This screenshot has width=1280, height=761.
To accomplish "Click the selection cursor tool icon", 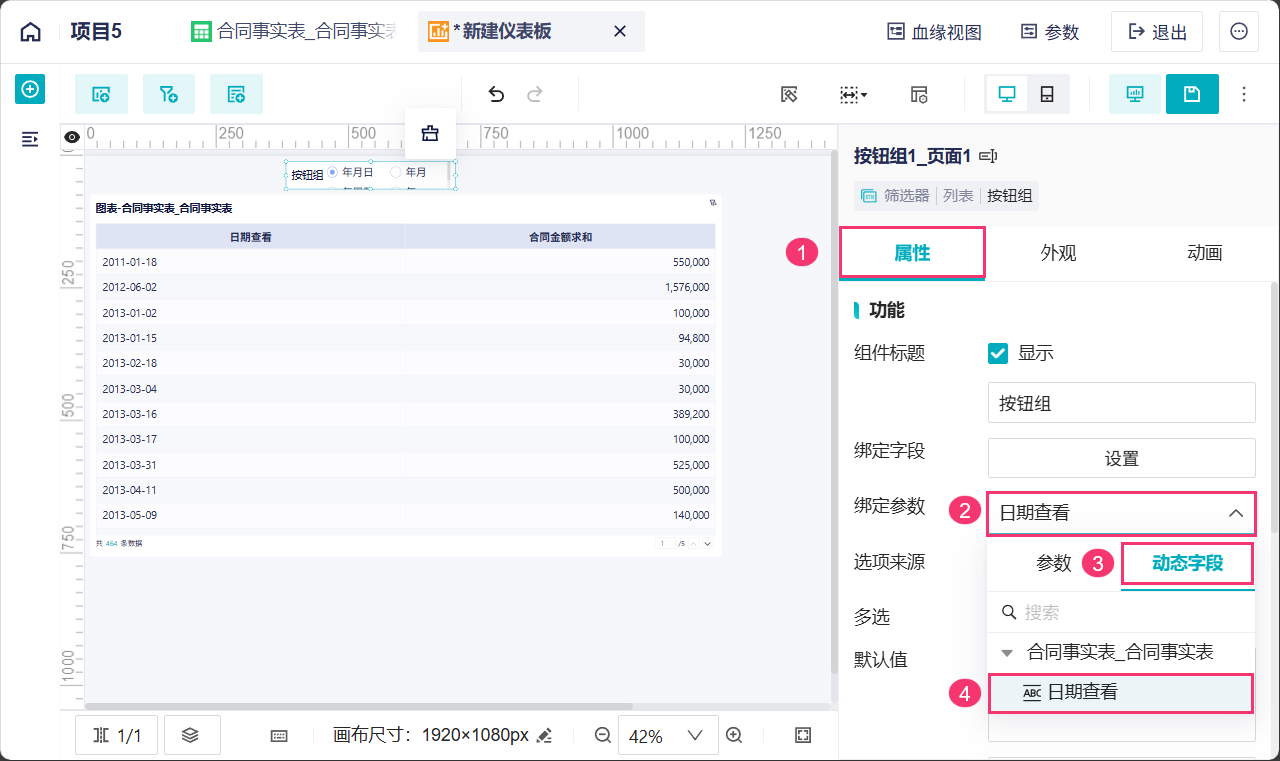I will (x=789, y=94).
